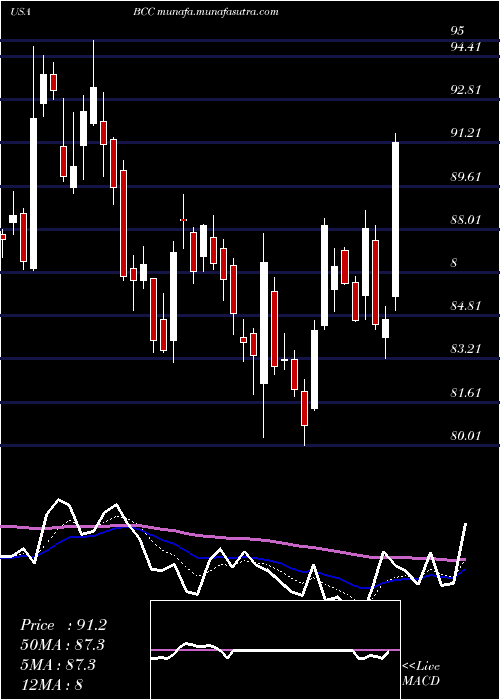This screenshot has width=500, height=700.
Task: Click the 12MA readout
Action: click(x=52, y=684)
